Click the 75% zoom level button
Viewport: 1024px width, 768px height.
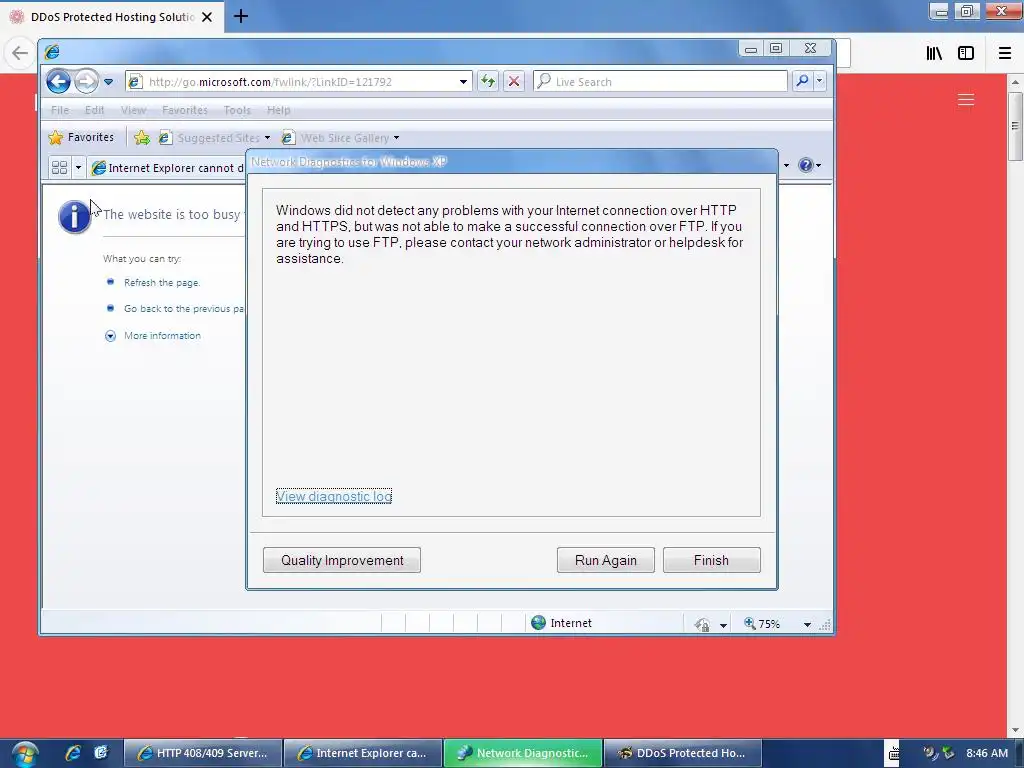[762, 624]
